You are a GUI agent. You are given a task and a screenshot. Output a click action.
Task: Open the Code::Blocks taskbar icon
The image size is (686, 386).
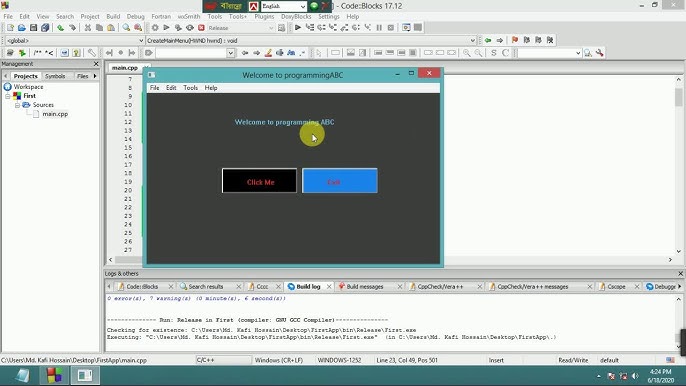pyautogui.click(x=54, y=375)
